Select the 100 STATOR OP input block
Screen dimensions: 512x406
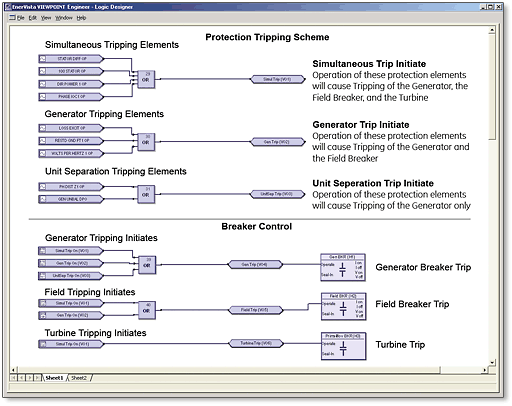(71, 71)
